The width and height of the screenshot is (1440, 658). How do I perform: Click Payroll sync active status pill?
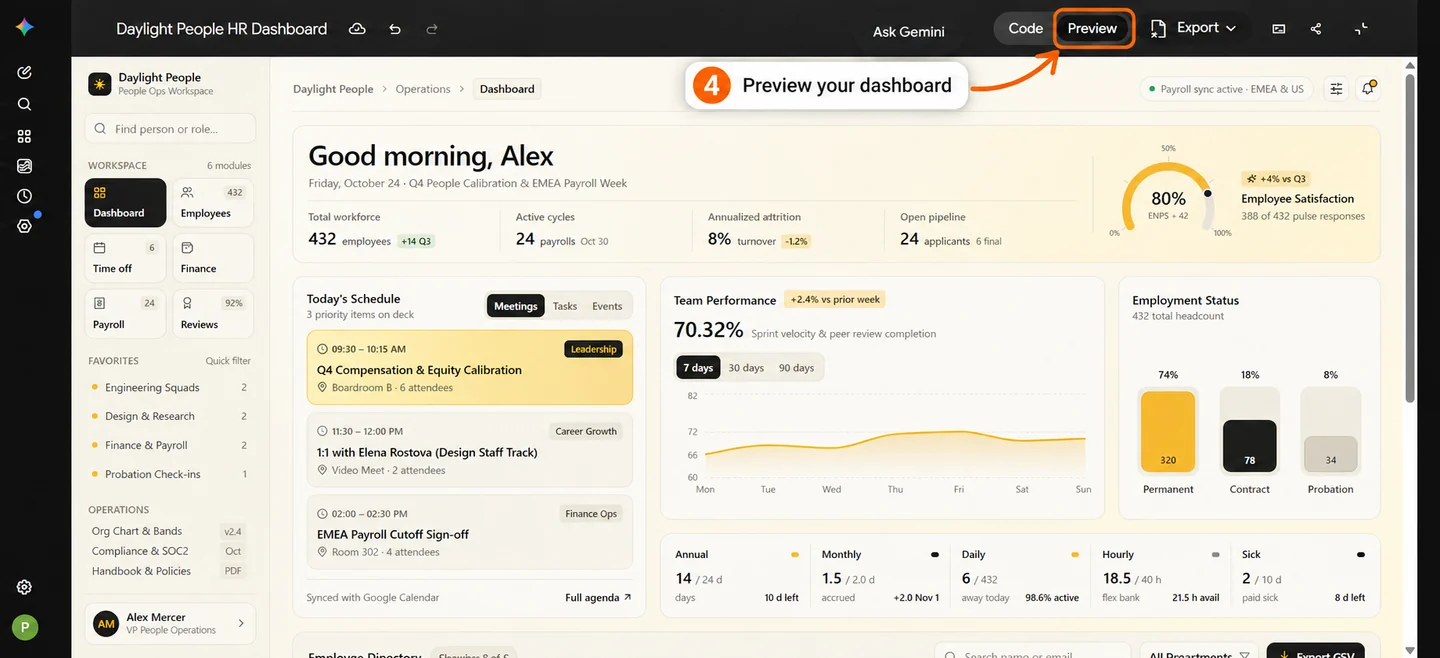click(x=1227, y=89)
